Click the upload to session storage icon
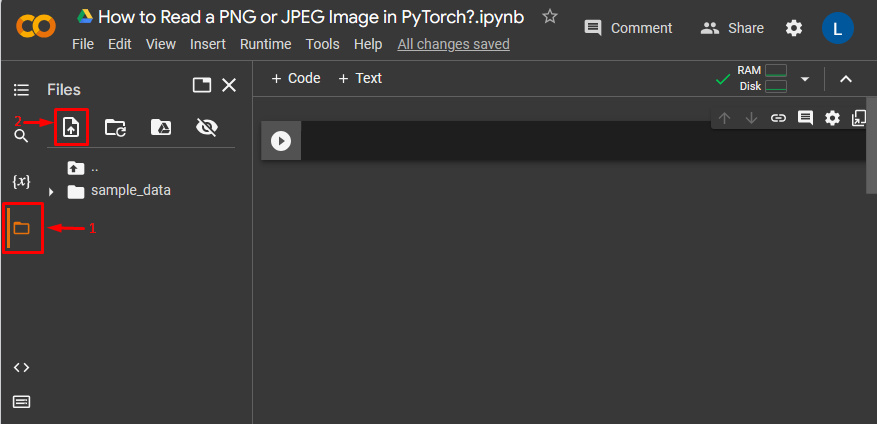877x424 pixels. (x=71, y=127)
